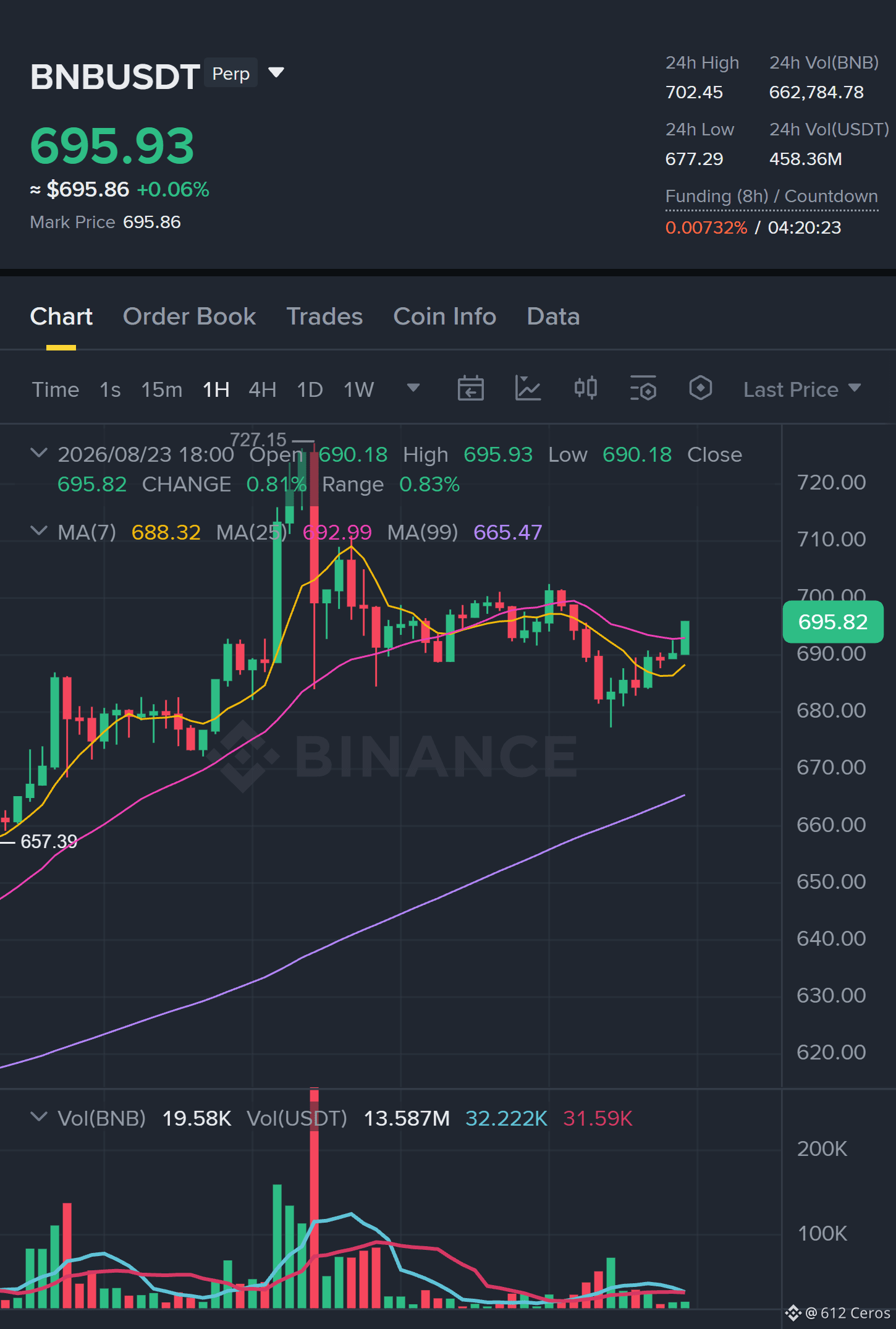Viewport: 896px width, 1329px height.
Task: Click the 24h Vol(BNB) value 662,784.78
Action: 816,93
